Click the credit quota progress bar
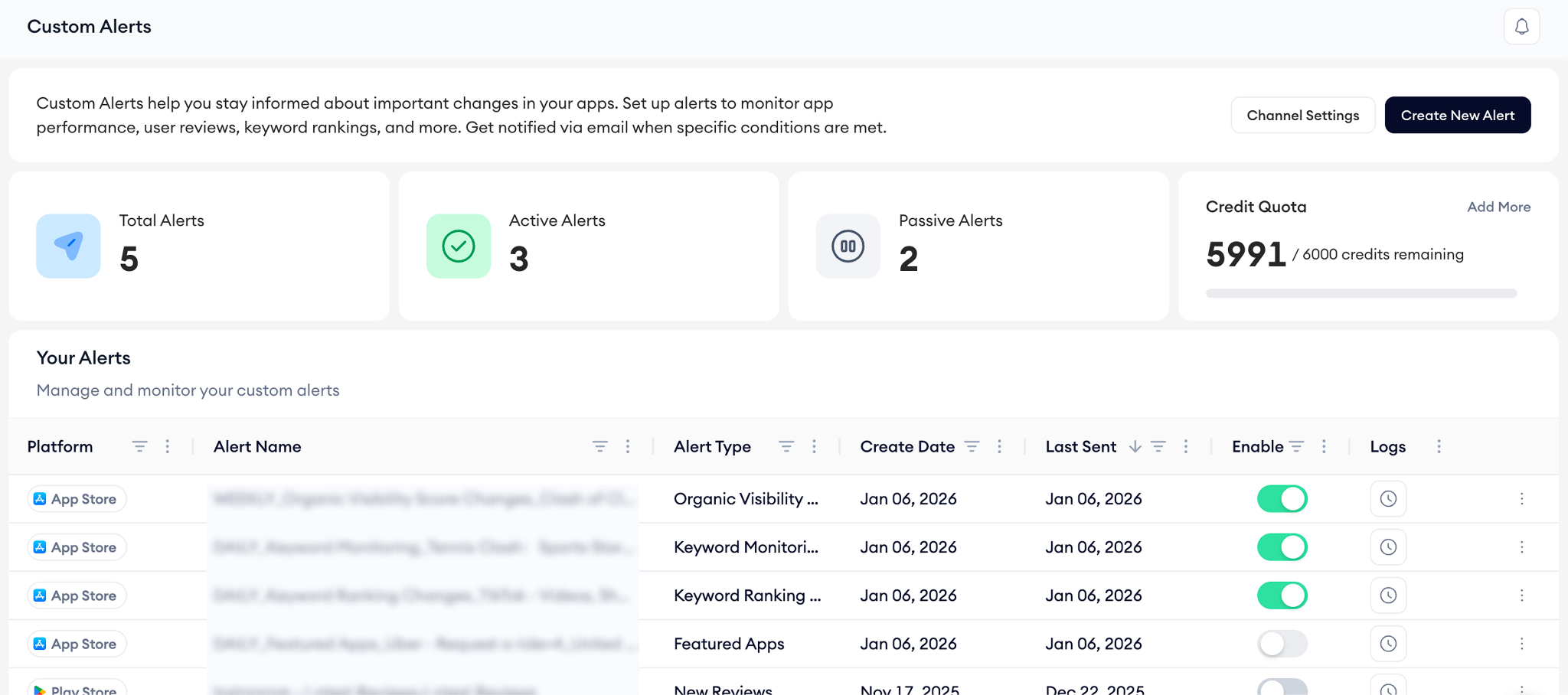 (x=1361, y=293)
